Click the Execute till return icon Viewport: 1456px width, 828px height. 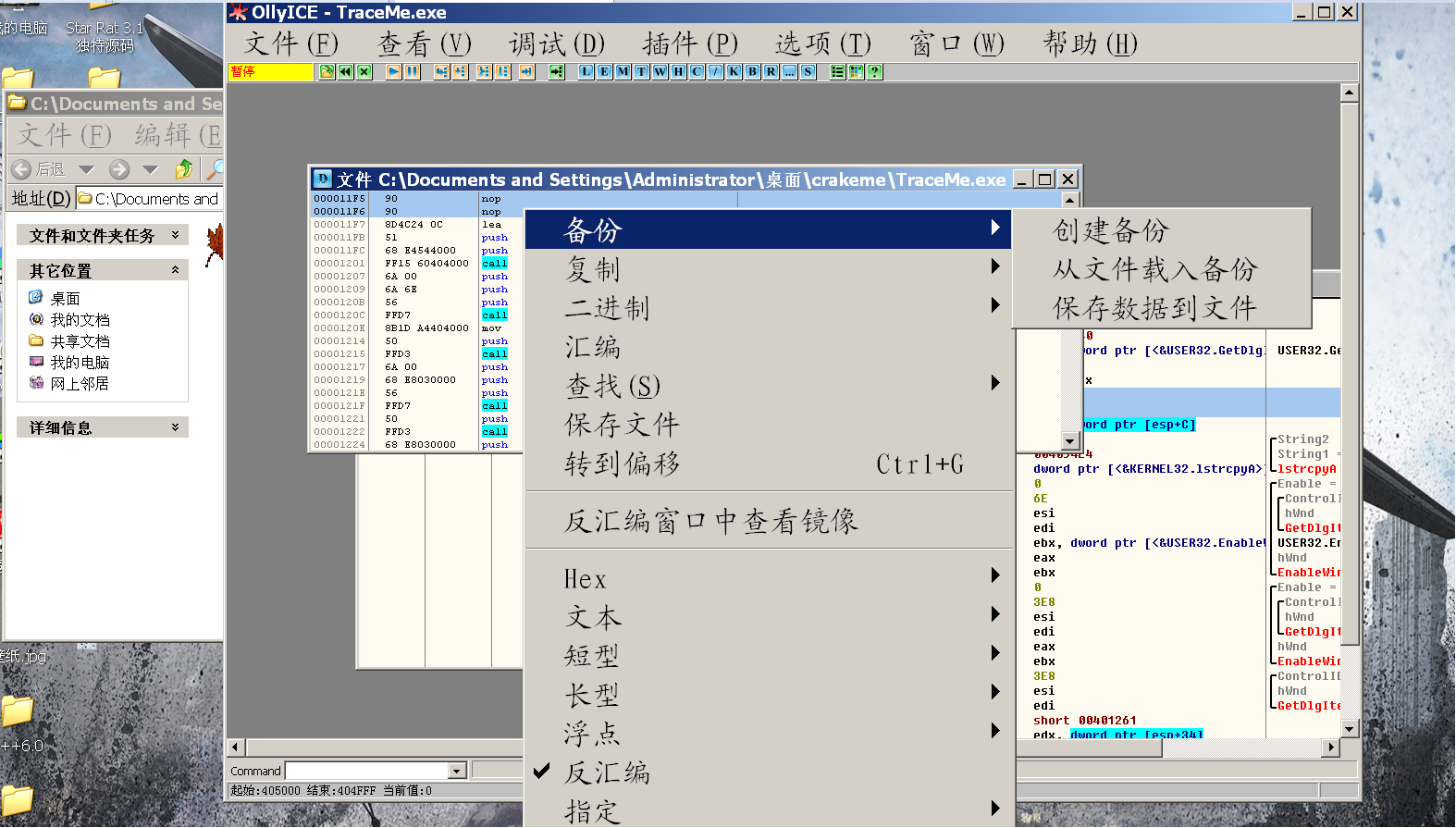[x=526, y=71]
